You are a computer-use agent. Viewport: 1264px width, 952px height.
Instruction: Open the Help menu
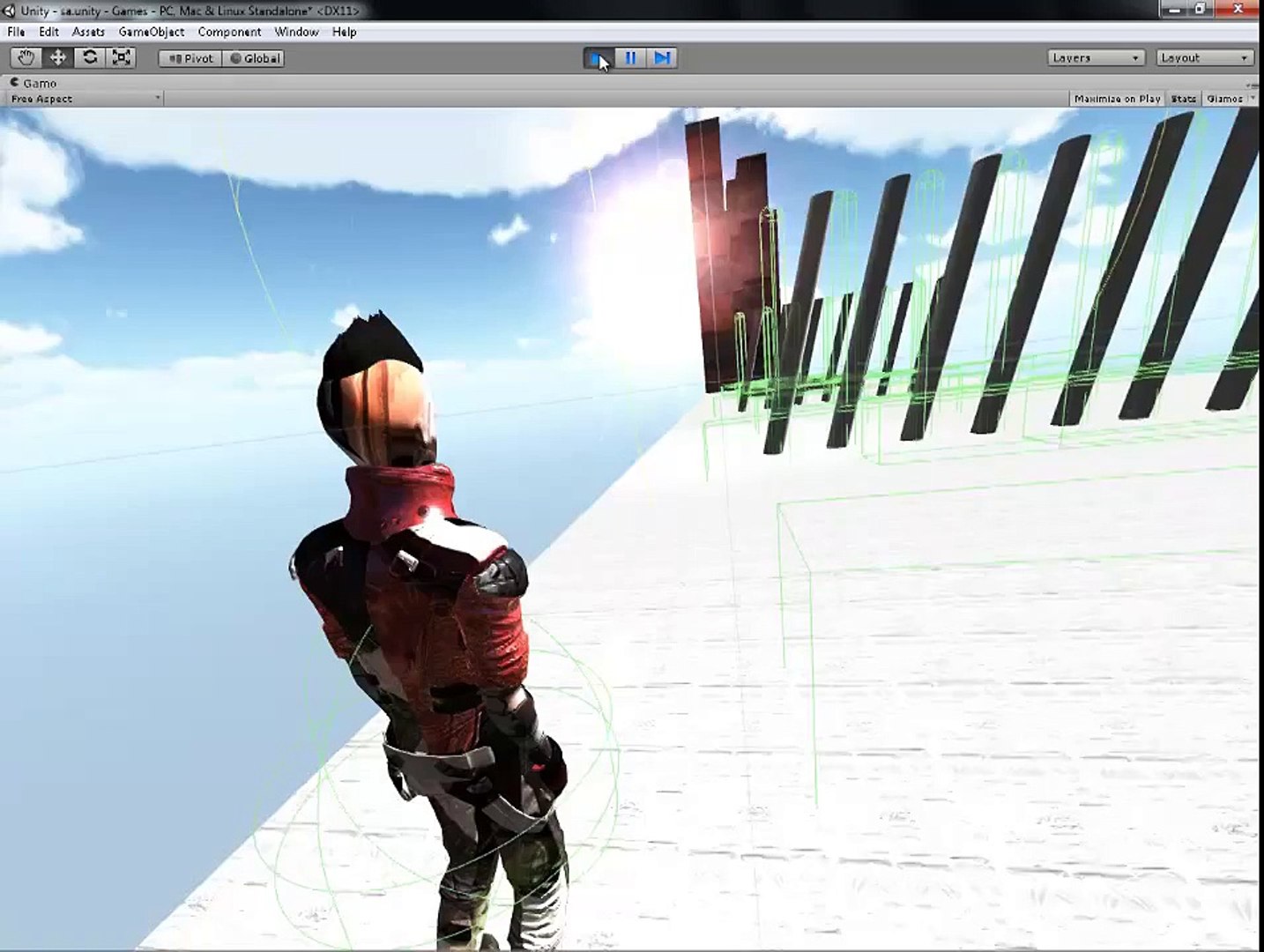(x=345, y=32)
